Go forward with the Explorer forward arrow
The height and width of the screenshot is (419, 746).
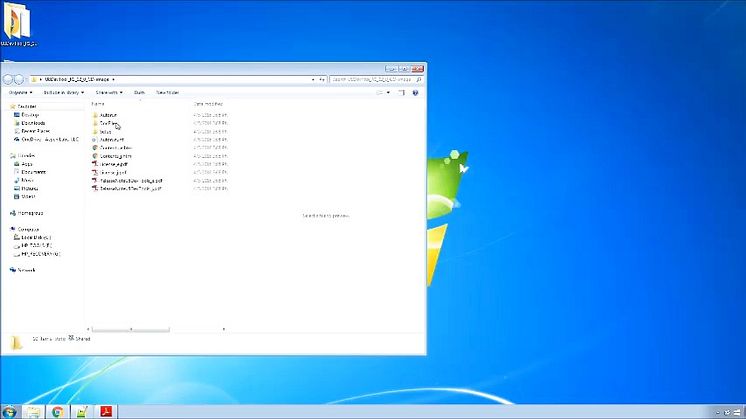tap(19, 79)
